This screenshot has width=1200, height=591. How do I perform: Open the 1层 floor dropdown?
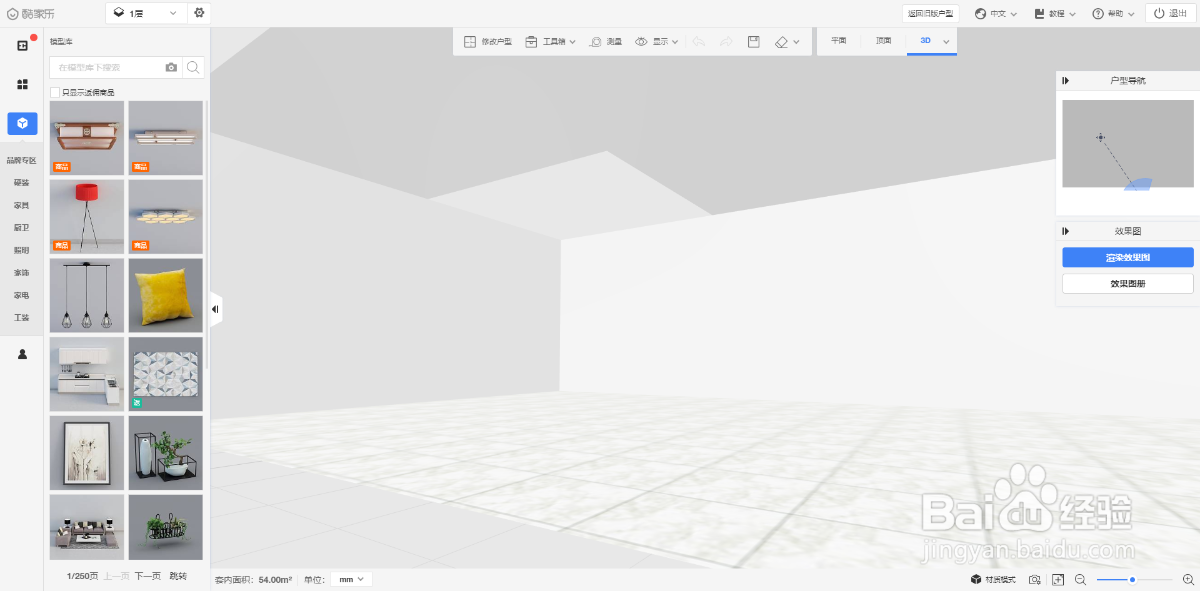click(x=145, y=13)
